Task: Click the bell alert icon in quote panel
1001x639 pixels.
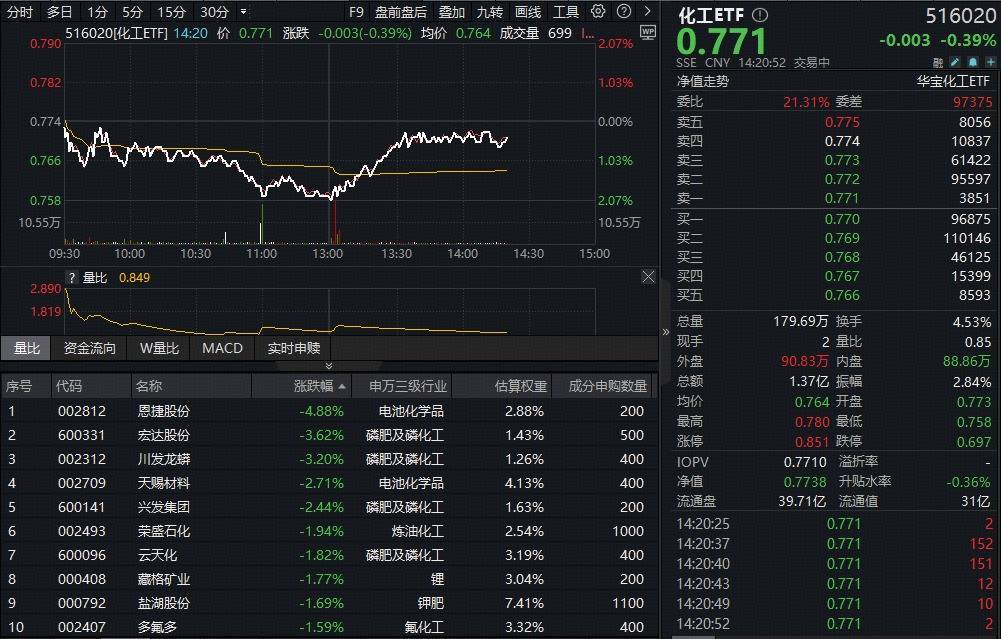Action: (x=974, y=62)
